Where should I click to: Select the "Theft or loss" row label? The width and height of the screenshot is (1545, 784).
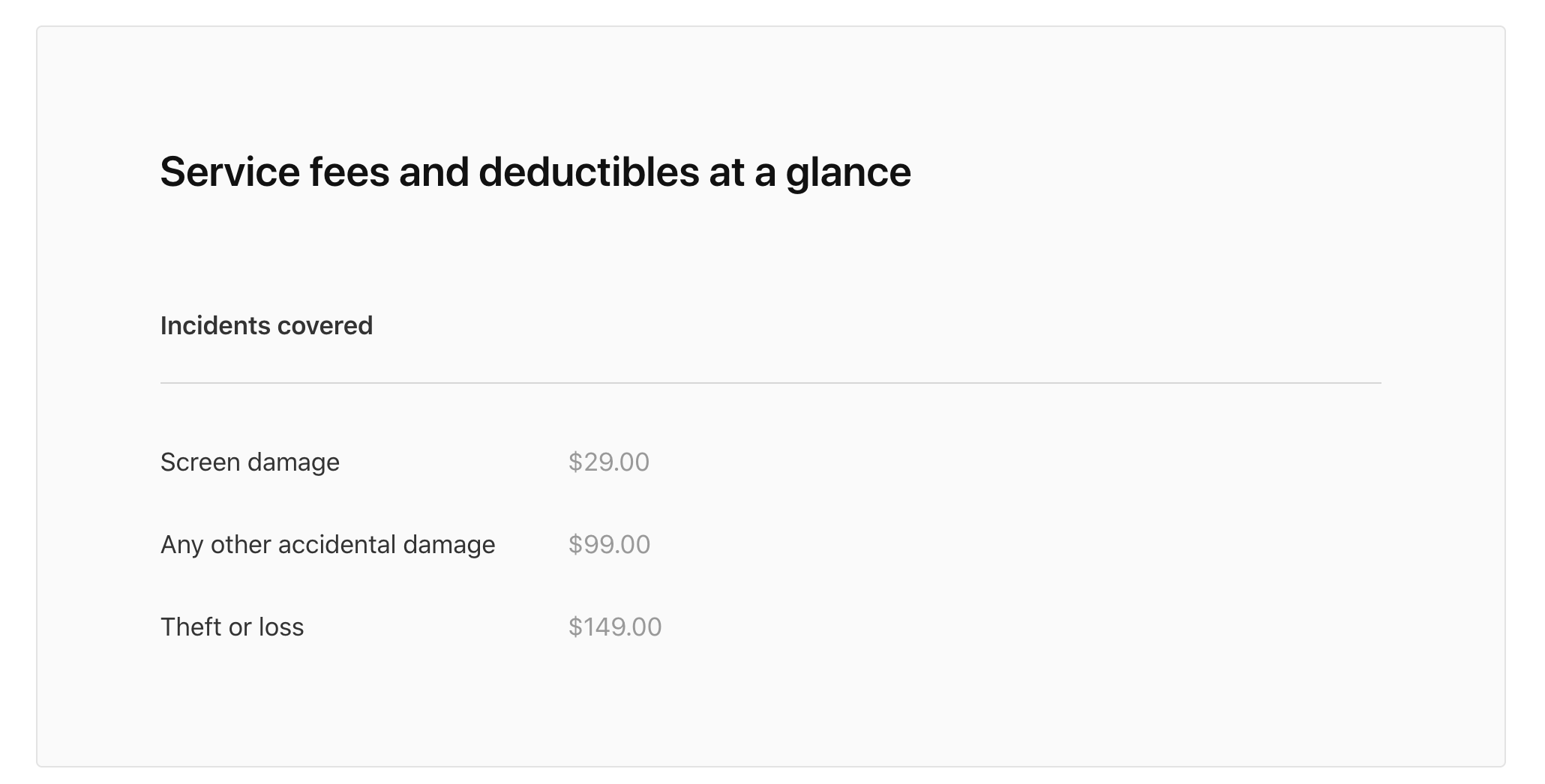[x=232, y=627]
